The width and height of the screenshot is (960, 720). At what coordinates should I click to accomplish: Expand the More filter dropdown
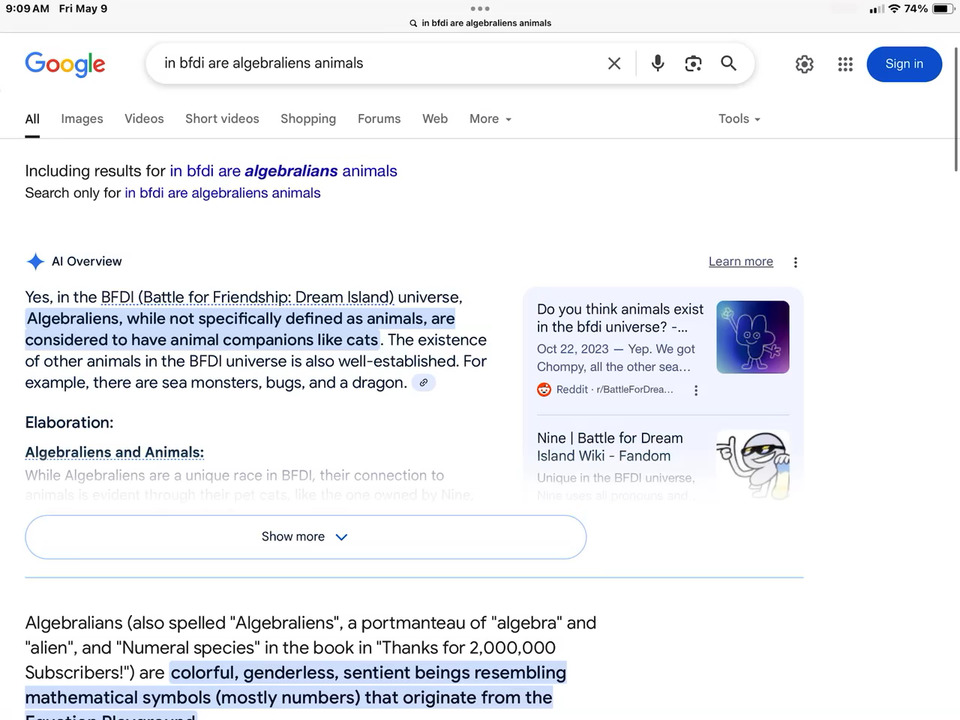pos(490,119)
